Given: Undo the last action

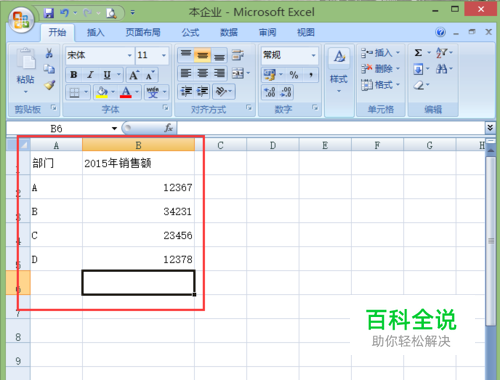Looking at the screenshot, I should click(x=64, y=13).
